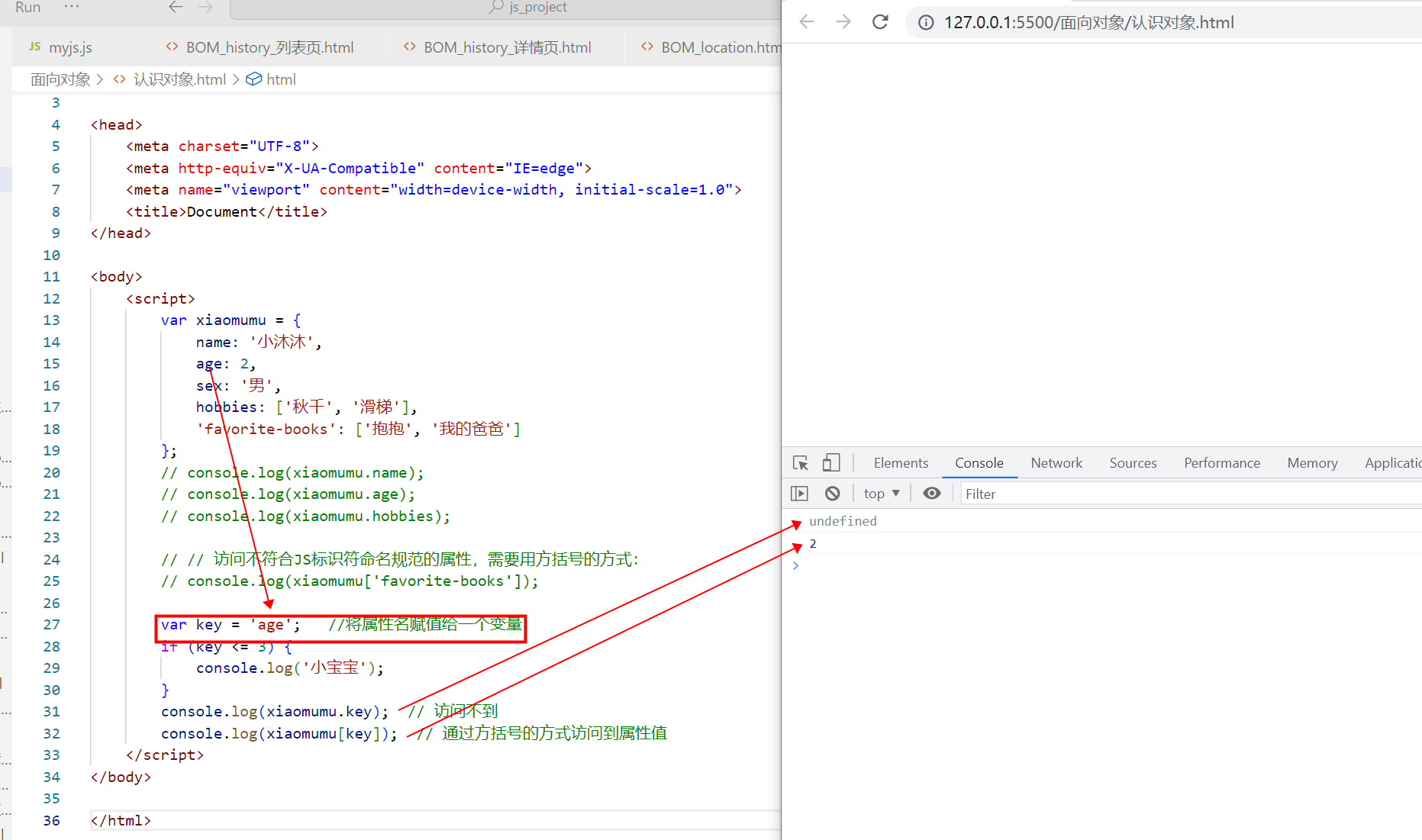1422x840 pixels.
Task: Go back in VS Code editor history
Action: [x=176, y=7]
